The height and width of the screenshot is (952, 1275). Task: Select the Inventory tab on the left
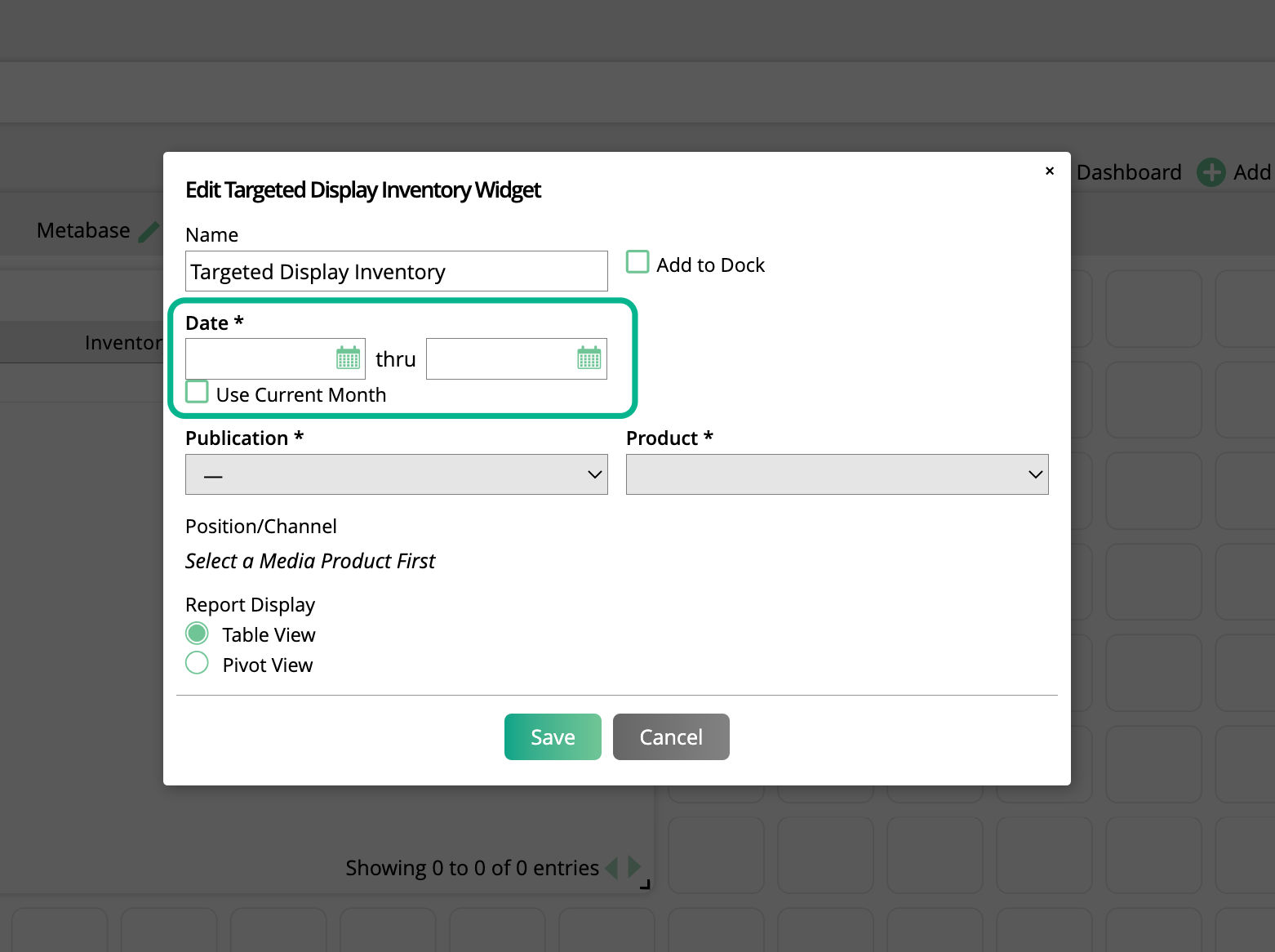tap(122, 342)
